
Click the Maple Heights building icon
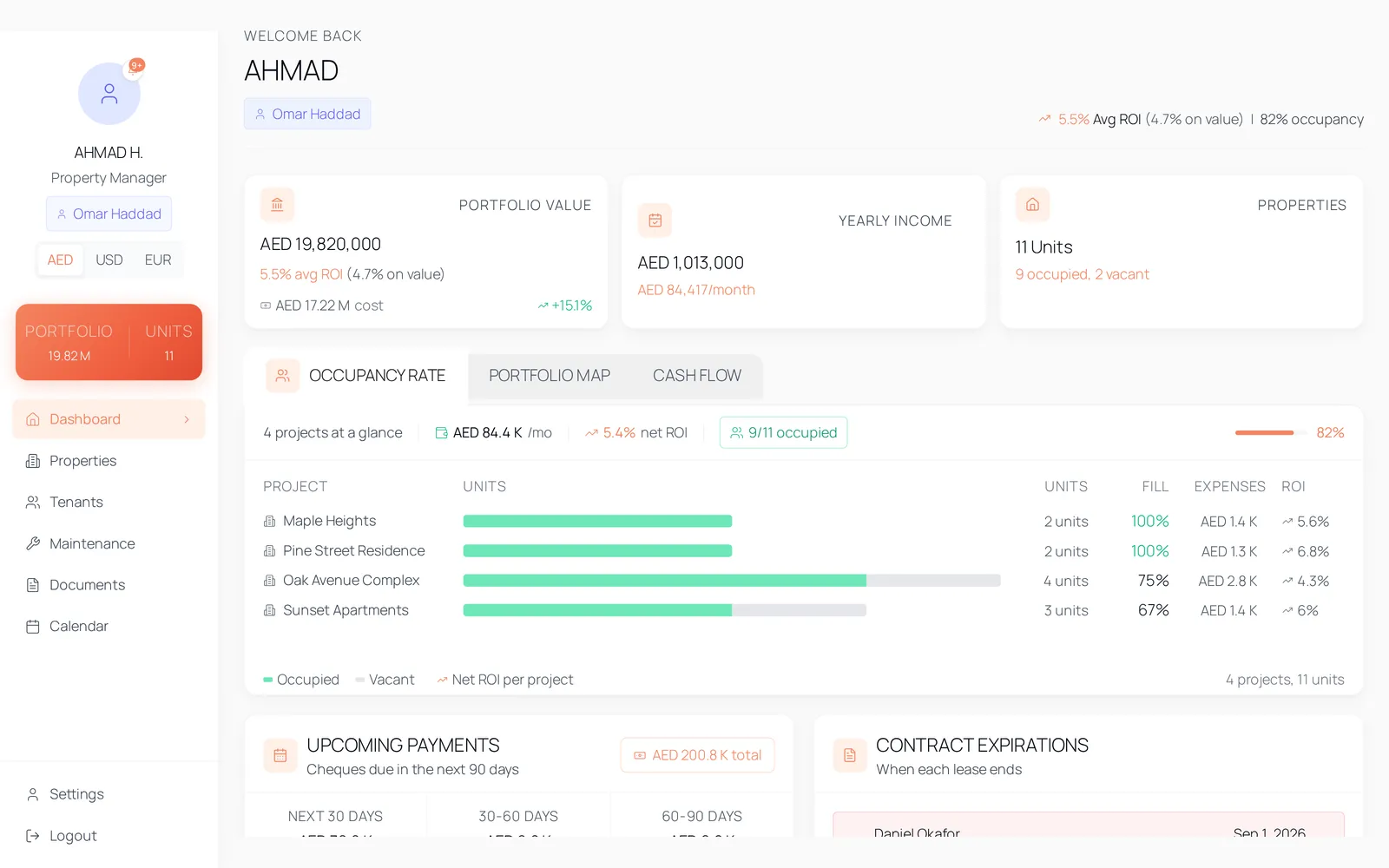(269, 522)
